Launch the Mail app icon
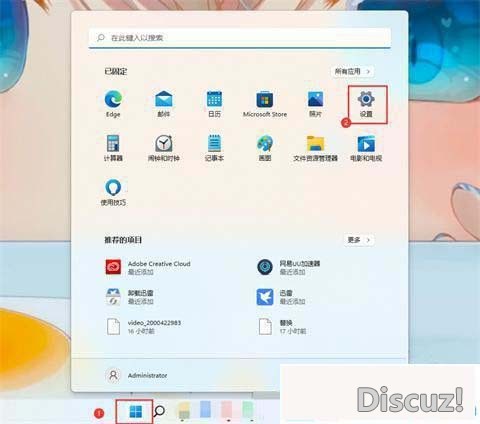480x424 pixels. click(x=164, y=104)
